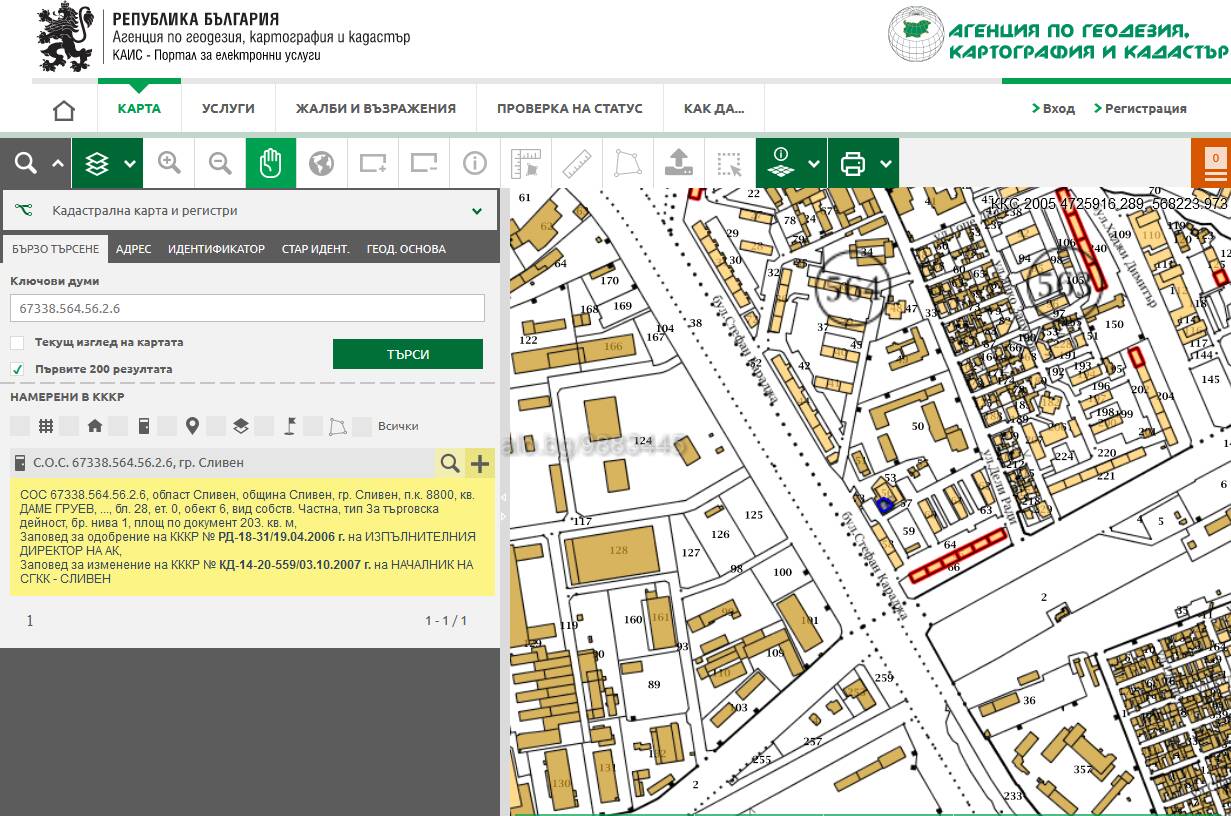Switch to ГЕОД. ОСНОВА tab

click(406, 249)
